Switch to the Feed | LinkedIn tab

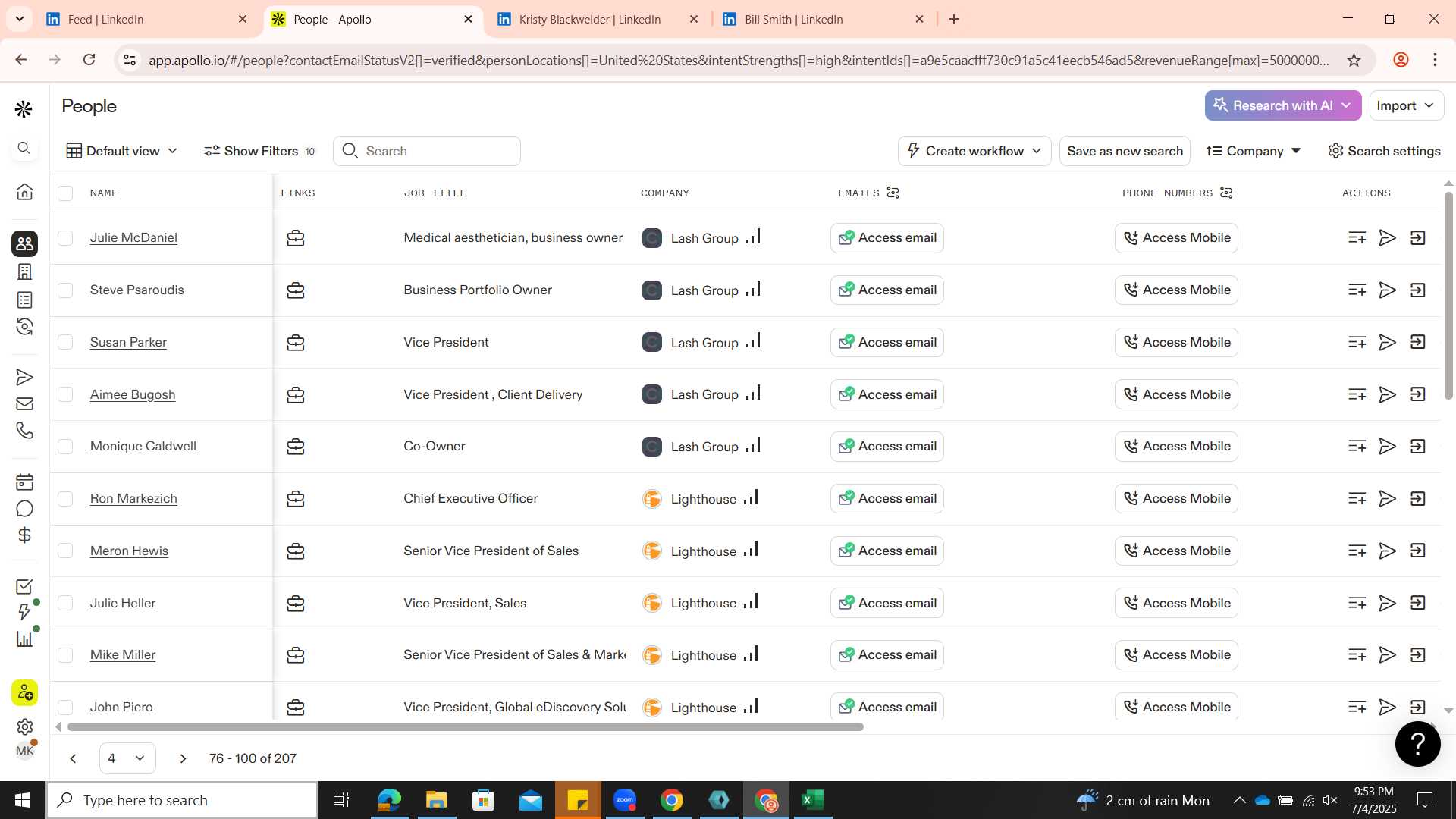[x=146, y=20]
